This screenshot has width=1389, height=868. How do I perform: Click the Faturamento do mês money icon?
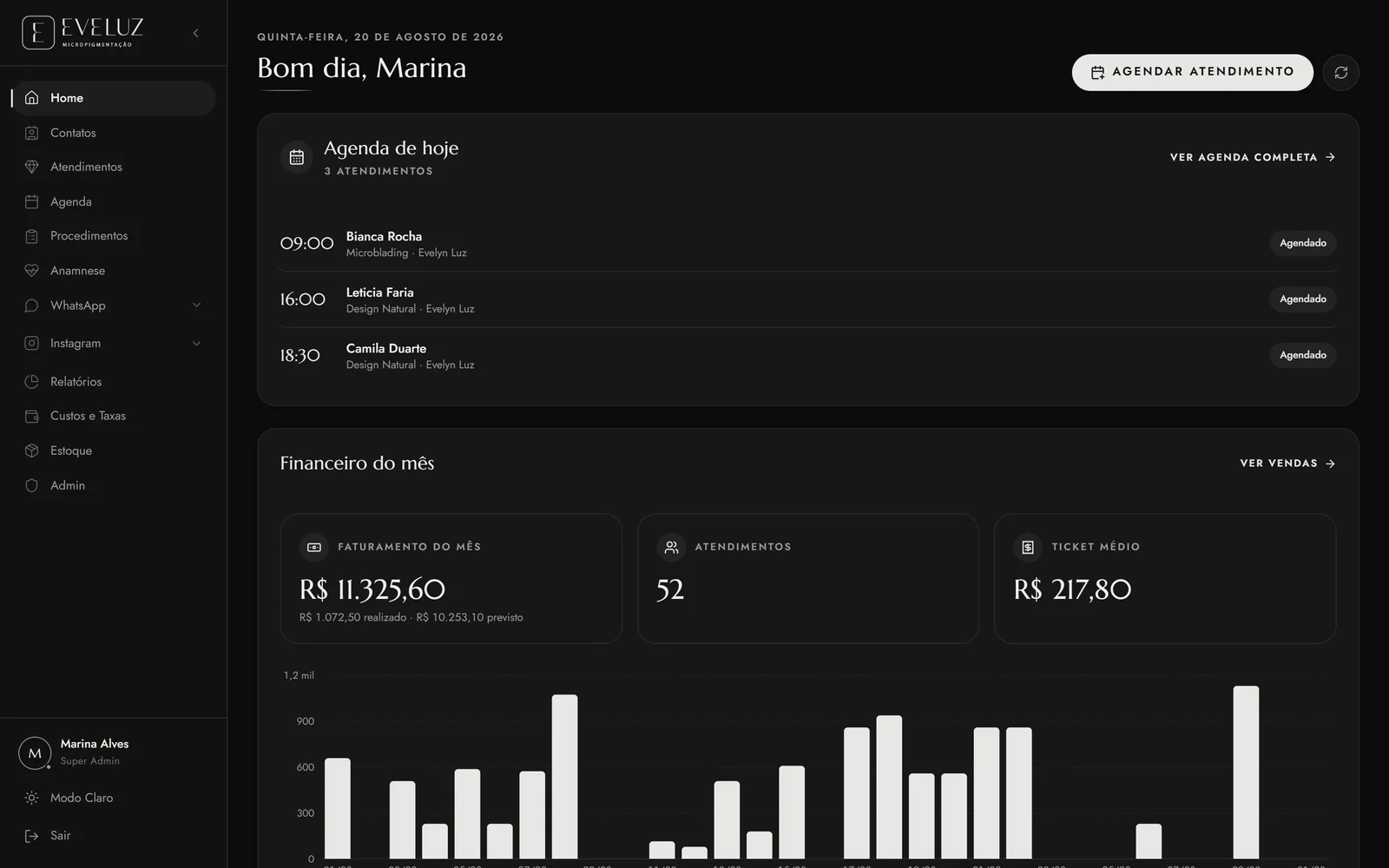click(314, 547)
